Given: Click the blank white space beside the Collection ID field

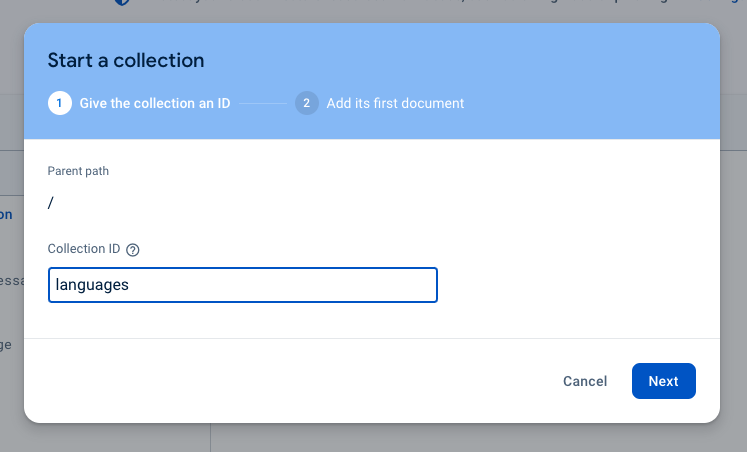Looking at the screenshot, I should tap(580, 285).
